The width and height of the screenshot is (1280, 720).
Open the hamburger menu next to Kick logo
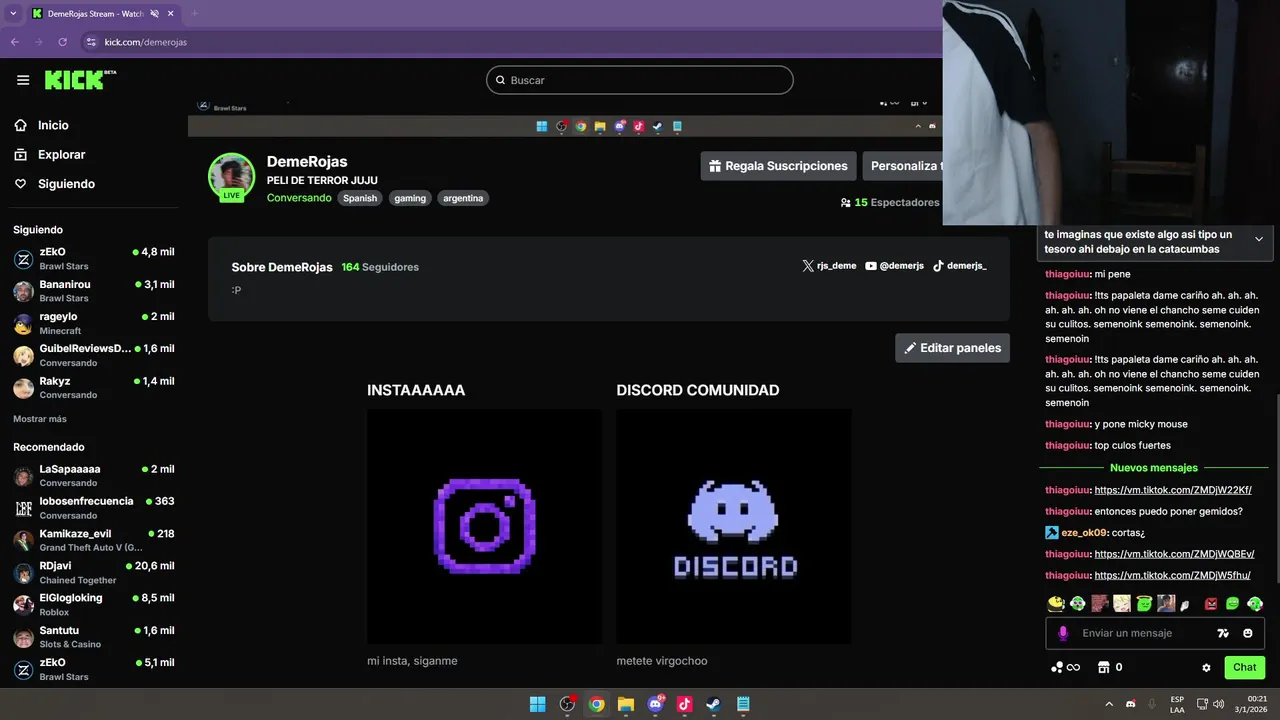[23, 80]
